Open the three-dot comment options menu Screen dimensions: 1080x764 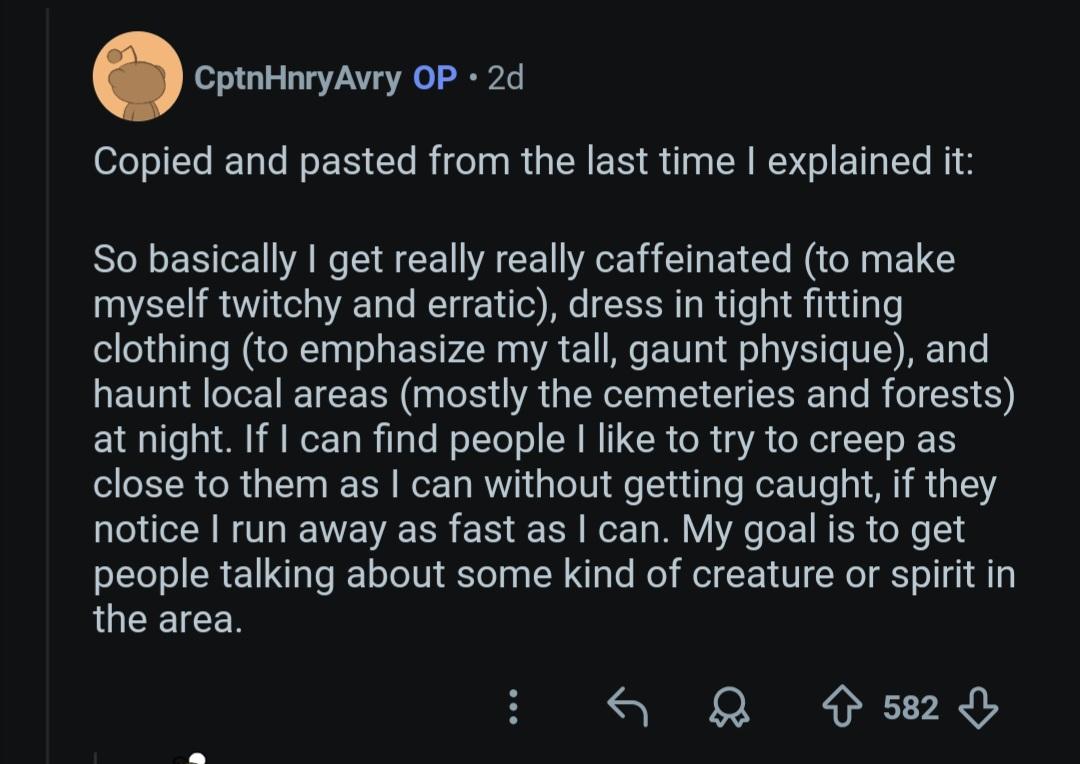pyautogui.click(x=514, y=708)
